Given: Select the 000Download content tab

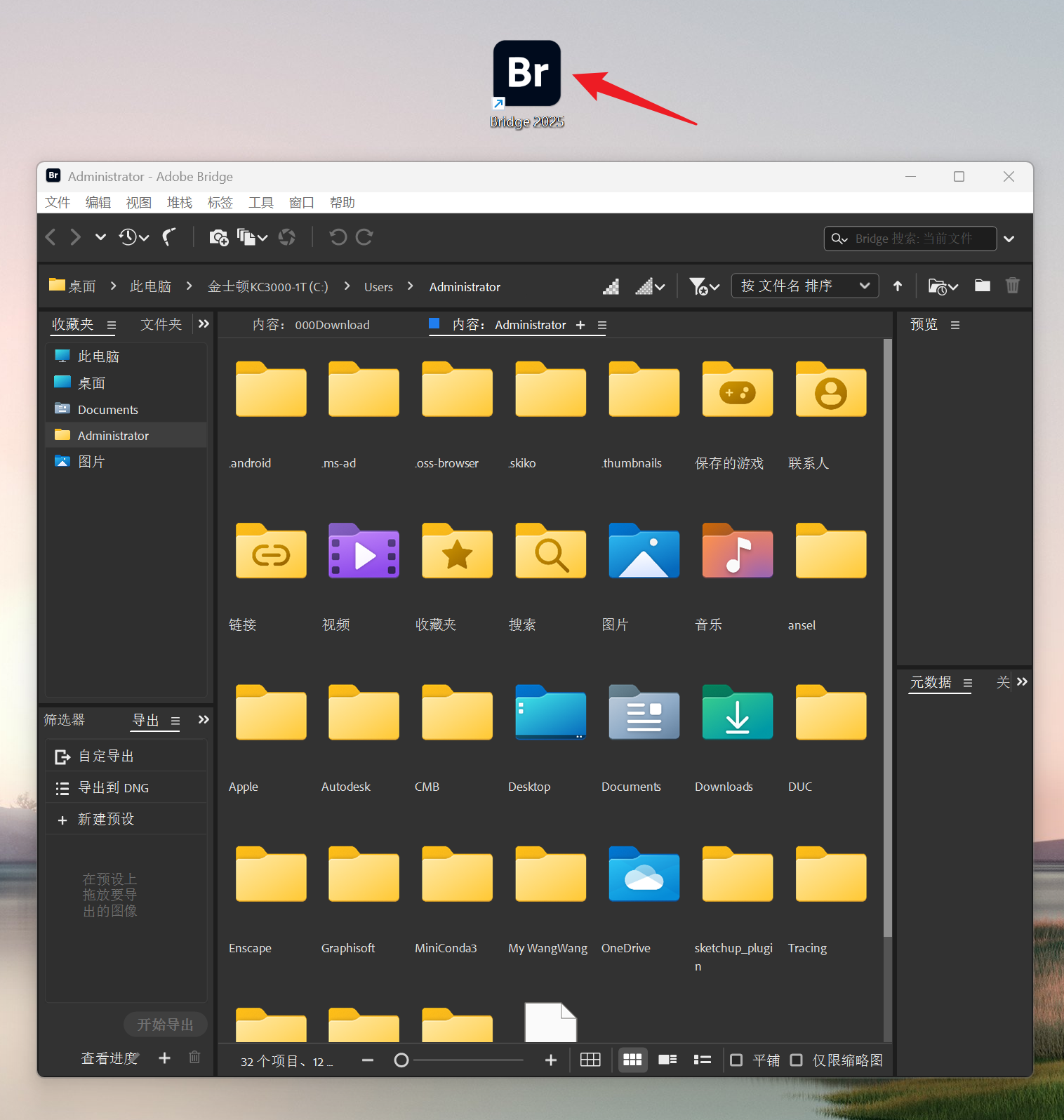Looking at the screenshot, I should point(311,325).
